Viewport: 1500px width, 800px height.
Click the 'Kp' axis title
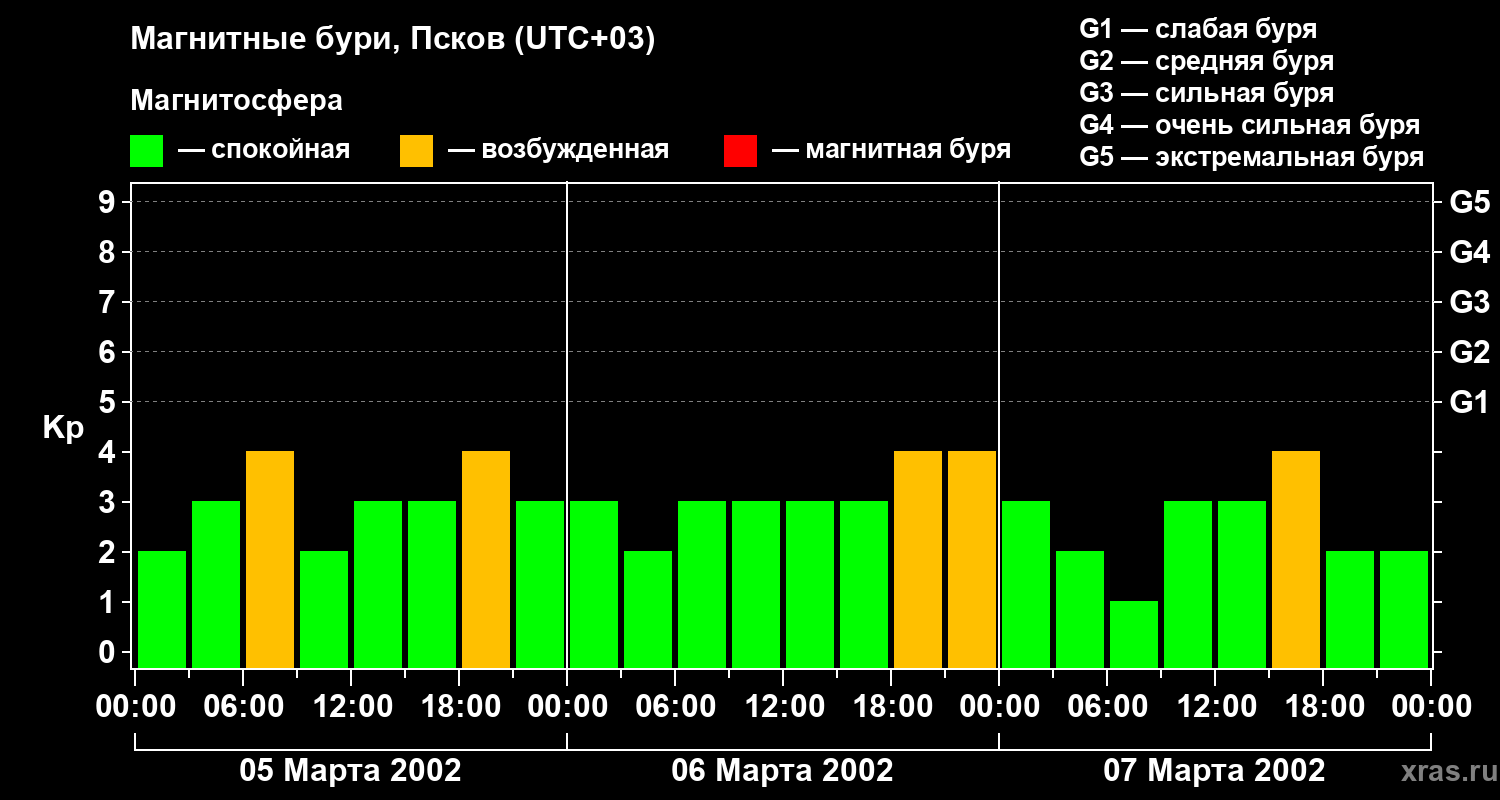pyautogui.click(x=63, y=427)
